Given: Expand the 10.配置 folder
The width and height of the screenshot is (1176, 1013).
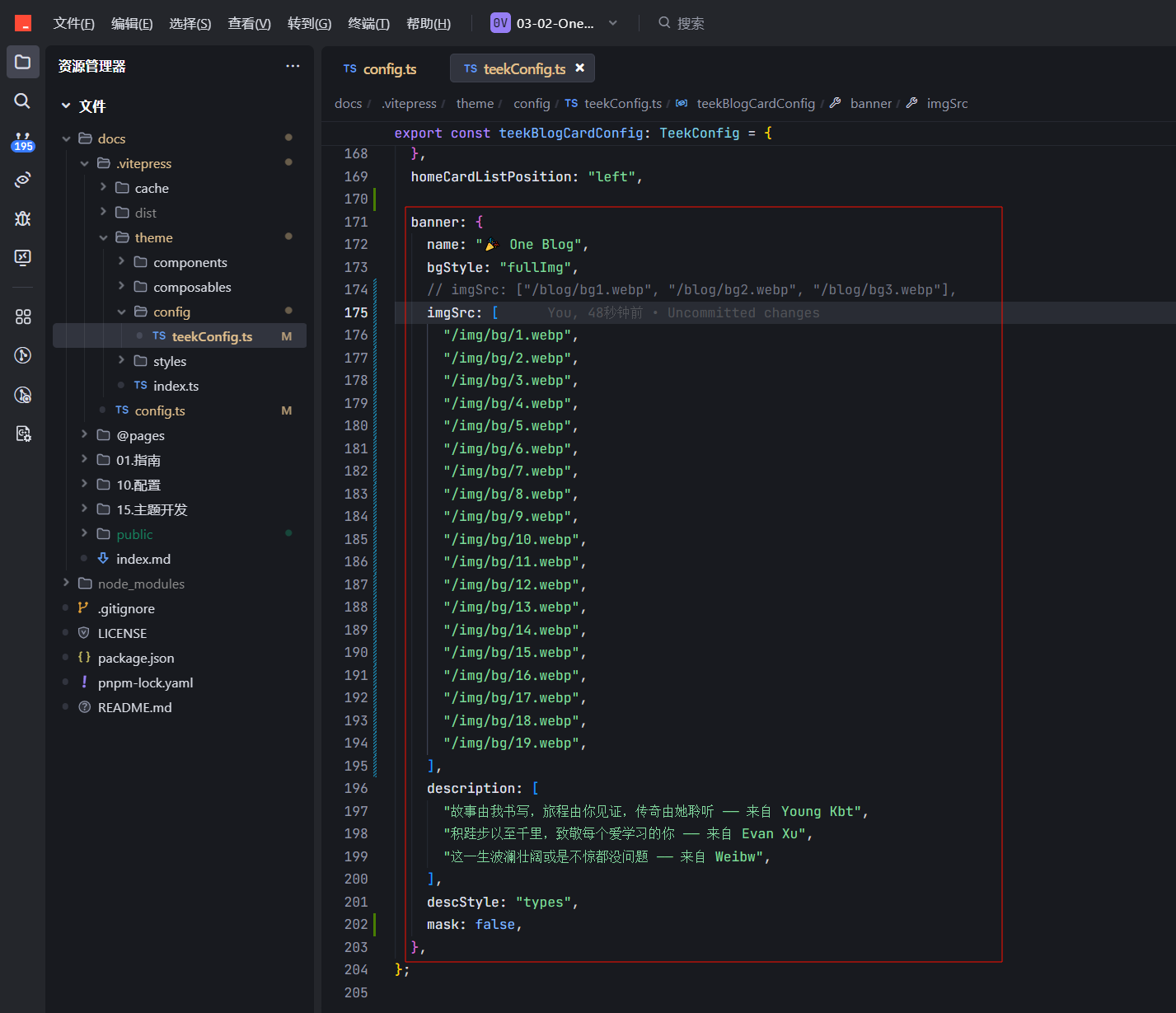Looking at the screenshot, I should [x=84, y=485].
